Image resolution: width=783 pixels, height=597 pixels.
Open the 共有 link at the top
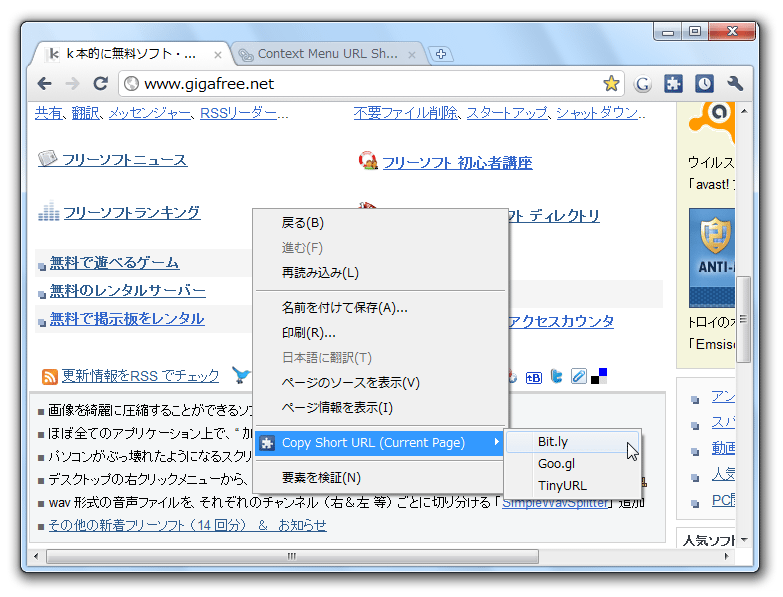point(48,113)
